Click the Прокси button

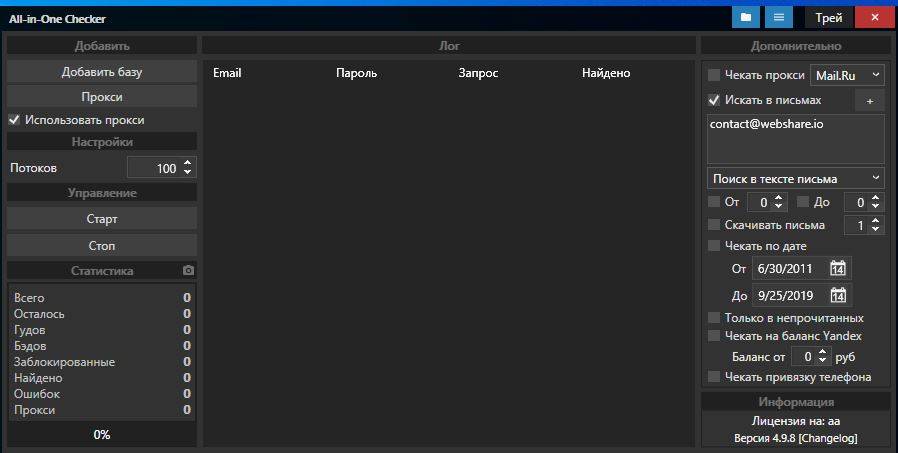click(x=102, y=97)
